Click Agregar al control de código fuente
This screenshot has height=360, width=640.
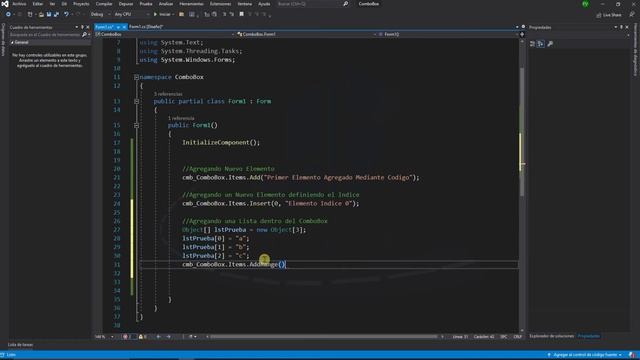point(584,355)
